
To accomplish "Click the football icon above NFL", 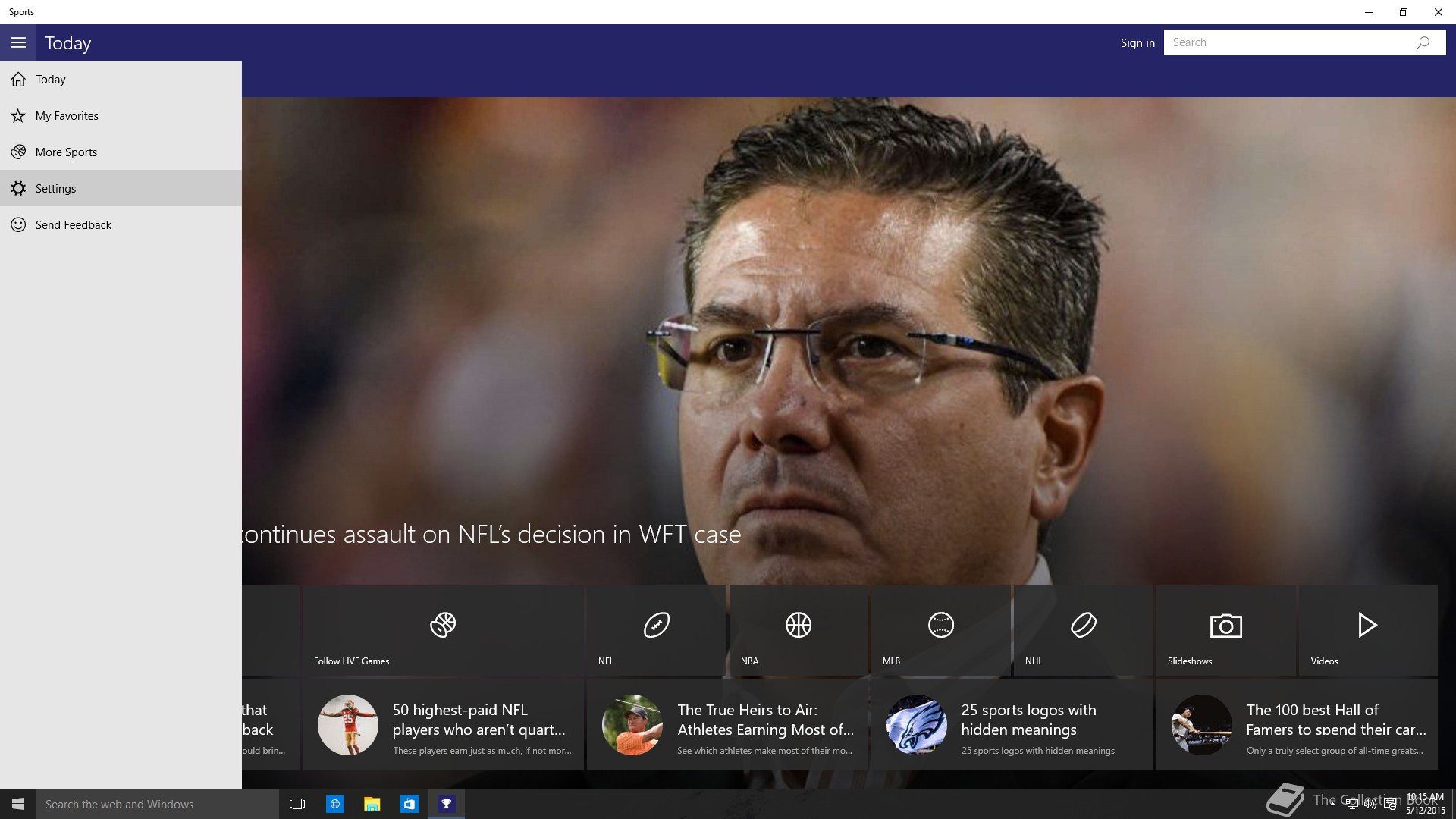I will click(x=656, y=625).
